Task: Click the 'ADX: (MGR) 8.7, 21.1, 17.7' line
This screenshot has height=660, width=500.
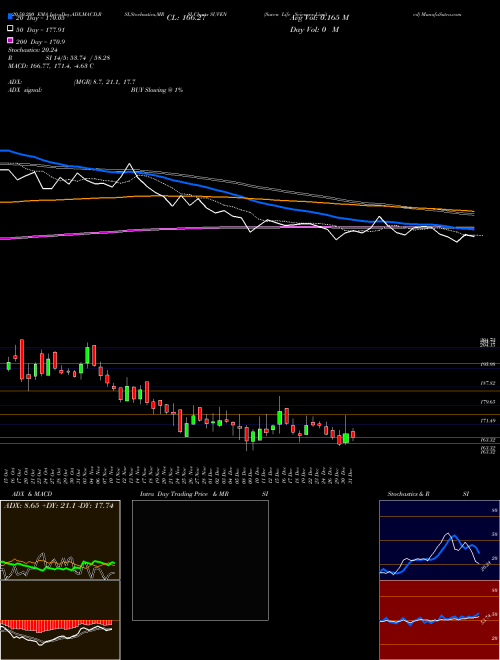Action: [72, 82]
